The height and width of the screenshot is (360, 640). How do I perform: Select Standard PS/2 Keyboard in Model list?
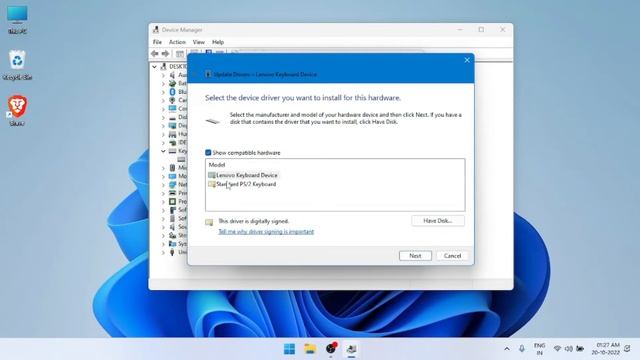[x=242, y=184]
